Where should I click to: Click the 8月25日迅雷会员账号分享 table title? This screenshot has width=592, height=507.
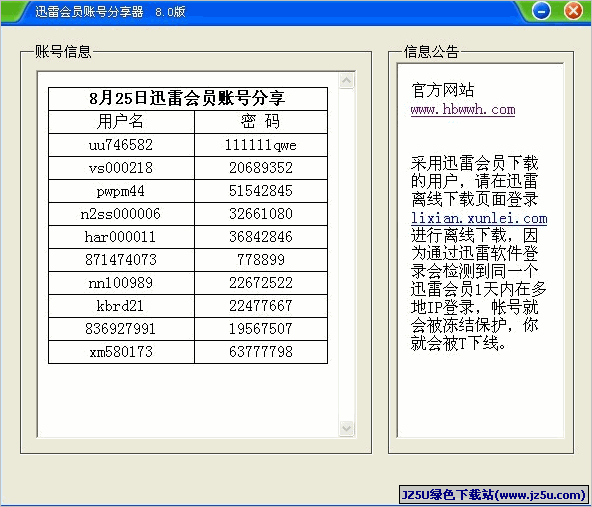coord(188,99)
